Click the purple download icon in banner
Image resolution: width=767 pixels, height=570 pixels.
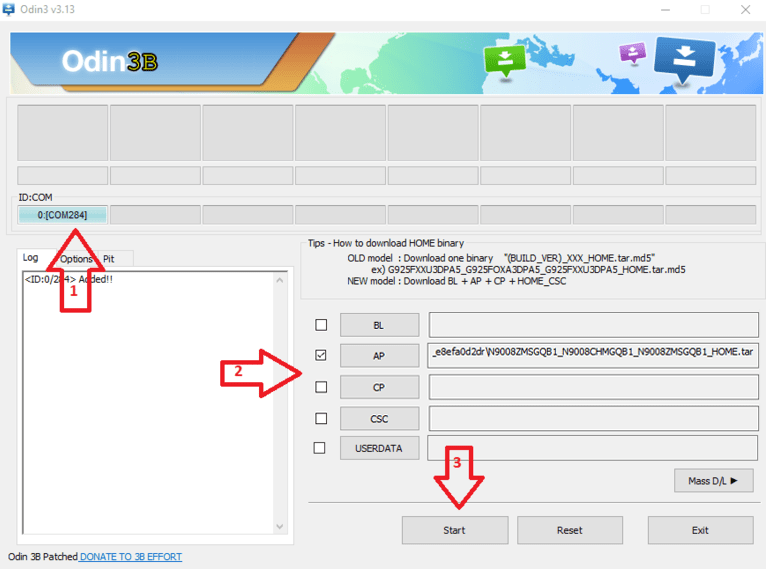[x=632, y=53]
